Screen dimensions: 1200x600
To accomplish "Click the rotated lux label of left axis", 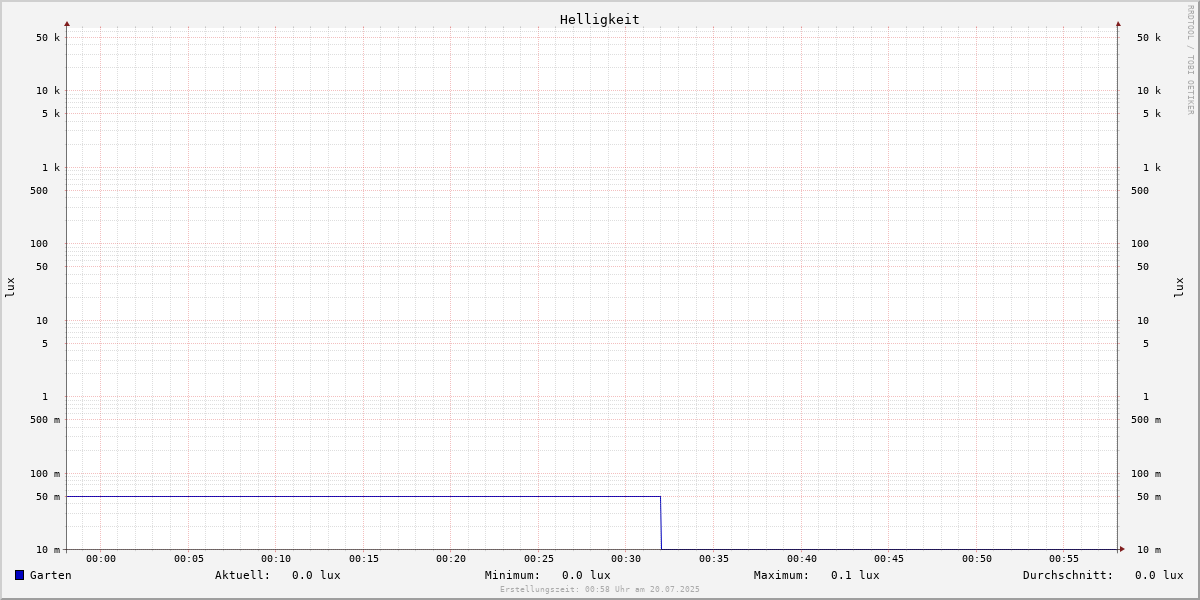I will pyautogui.click(x=10, y=287).
